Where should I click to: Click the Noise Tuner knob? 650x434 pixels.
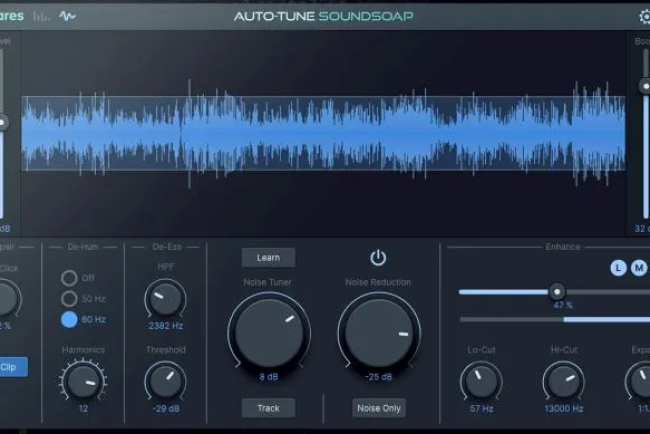(x=269, y=333)
